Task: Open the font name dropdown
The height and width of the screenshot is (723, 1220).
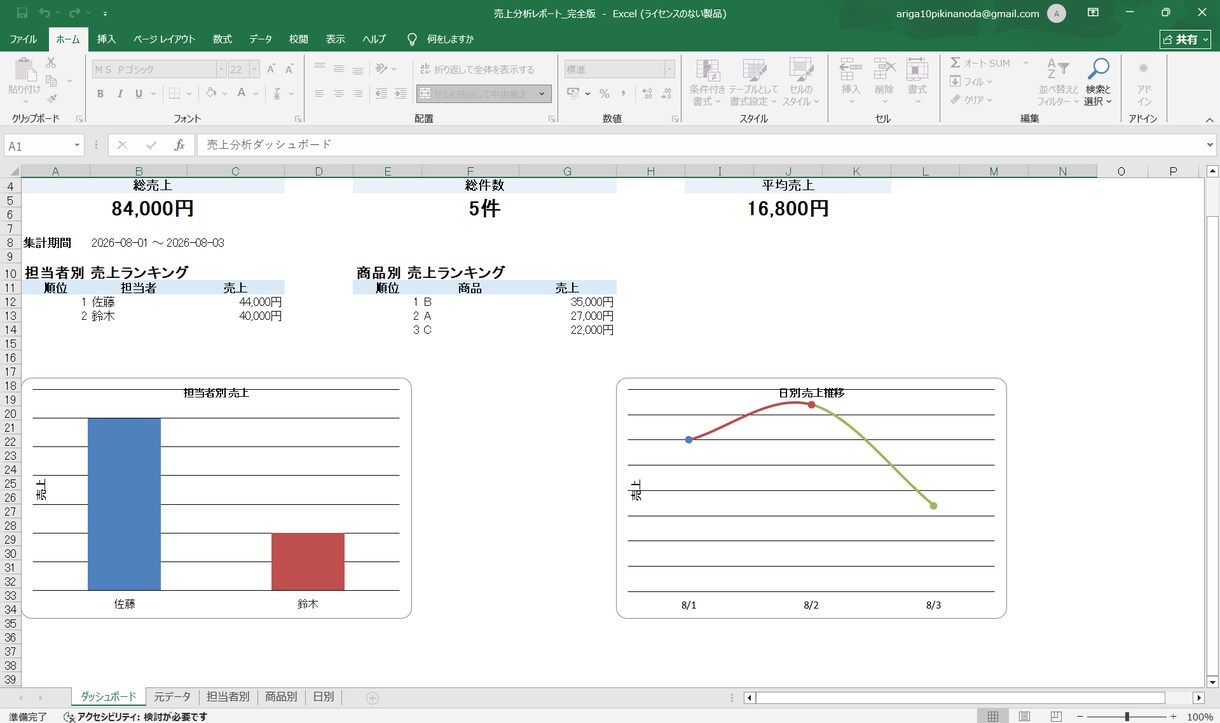Action: tap(220, 69)
